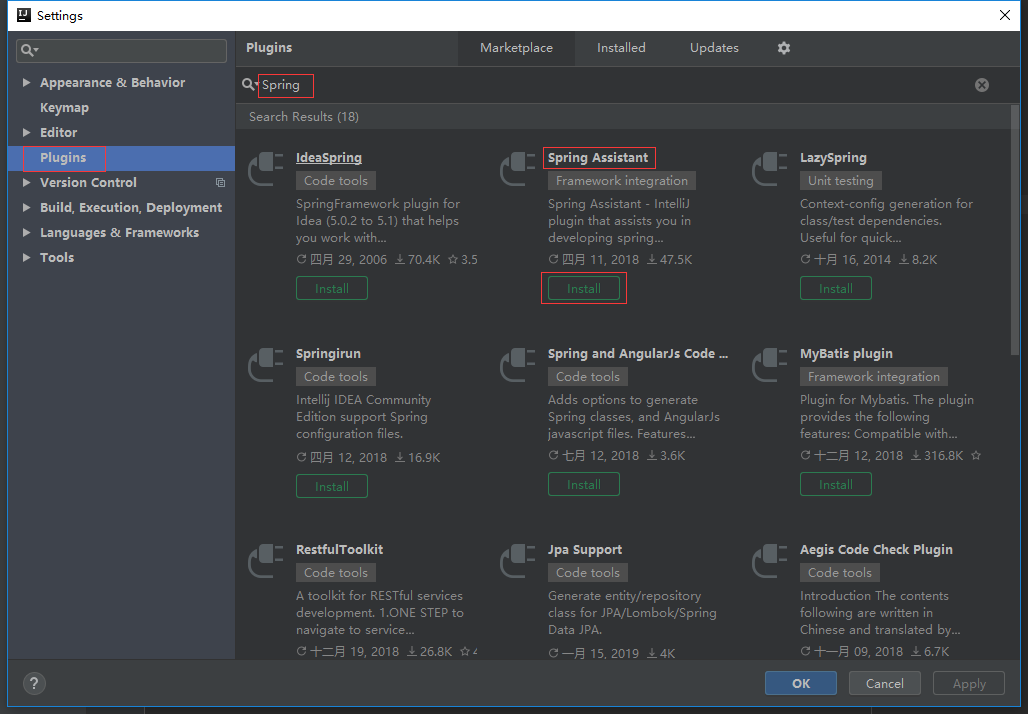Confirm settings with OK button
The height and width of the screenshot is (714, 1028).
[801, 683]
